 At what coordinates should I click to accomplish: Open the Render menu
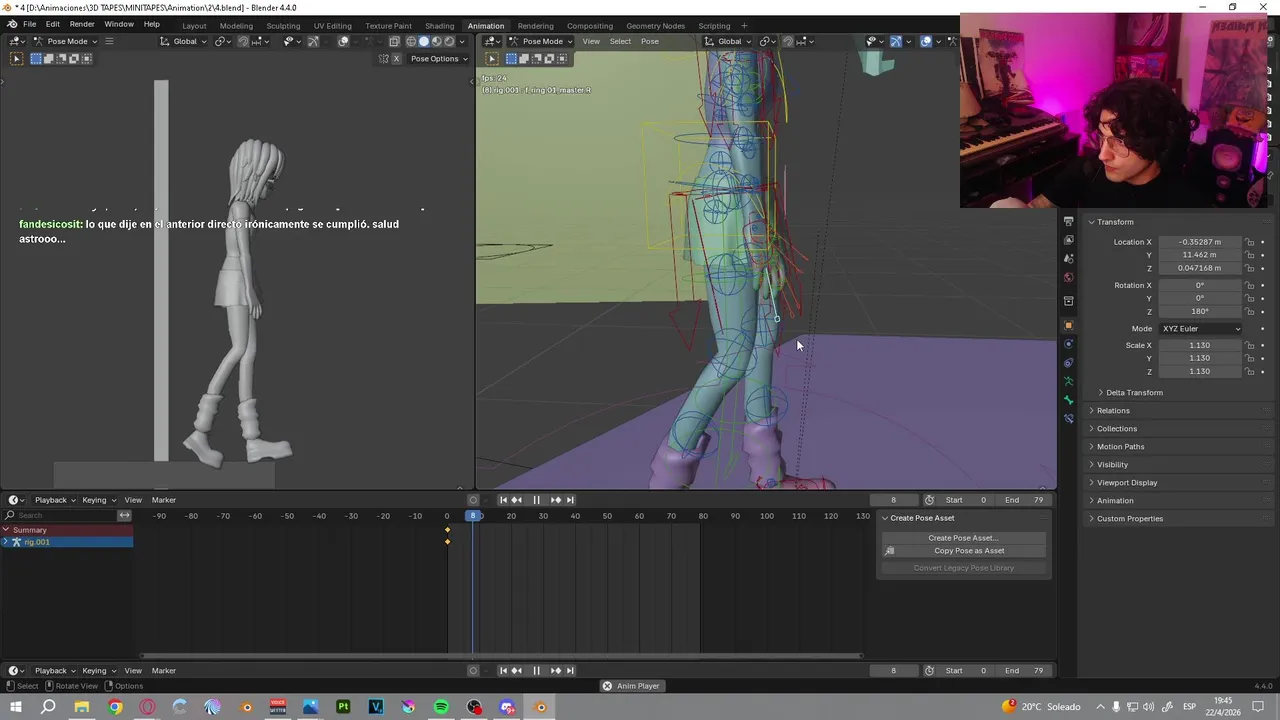[82, 24]
